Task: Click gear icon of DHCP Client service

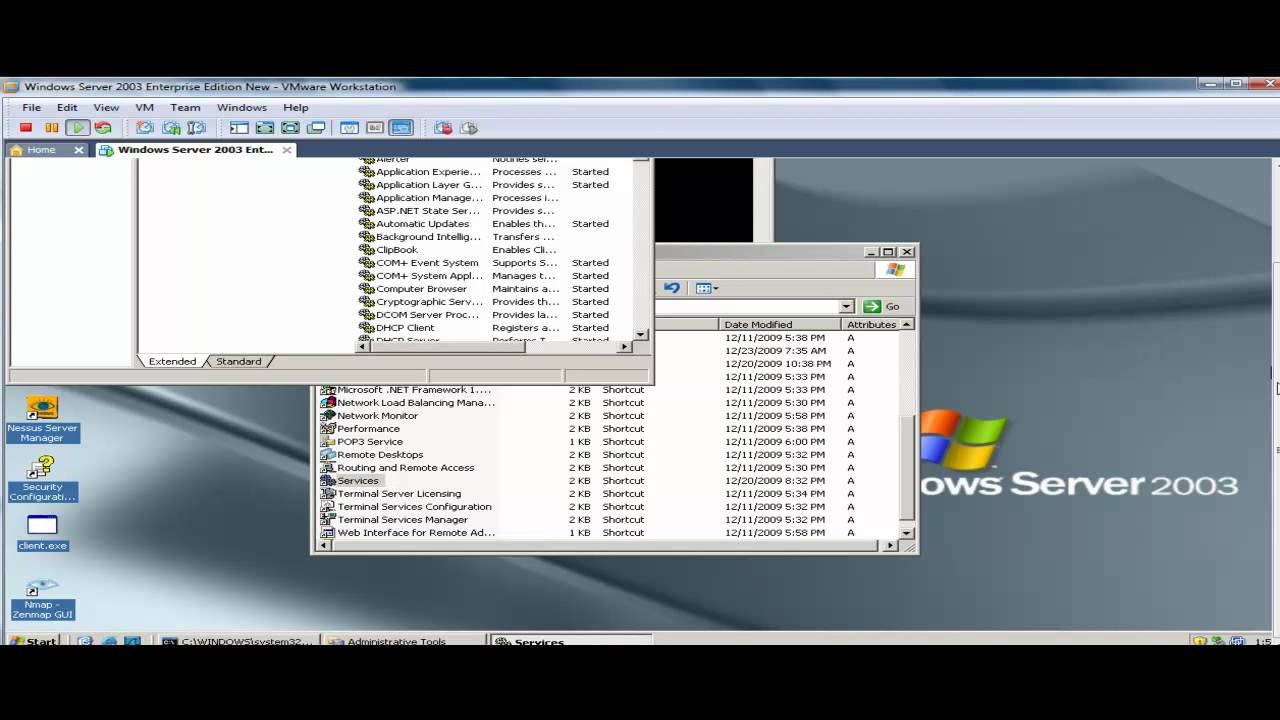Action: (x=366, y=328)
